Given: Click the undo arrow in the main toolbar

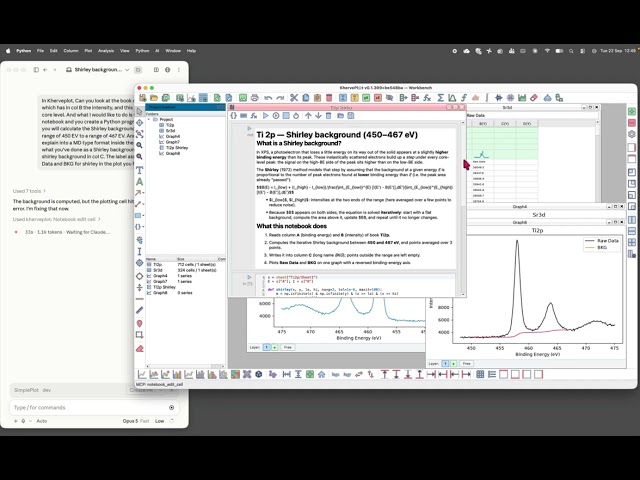Looking at the screenshot, I should (x=268, y=98).
